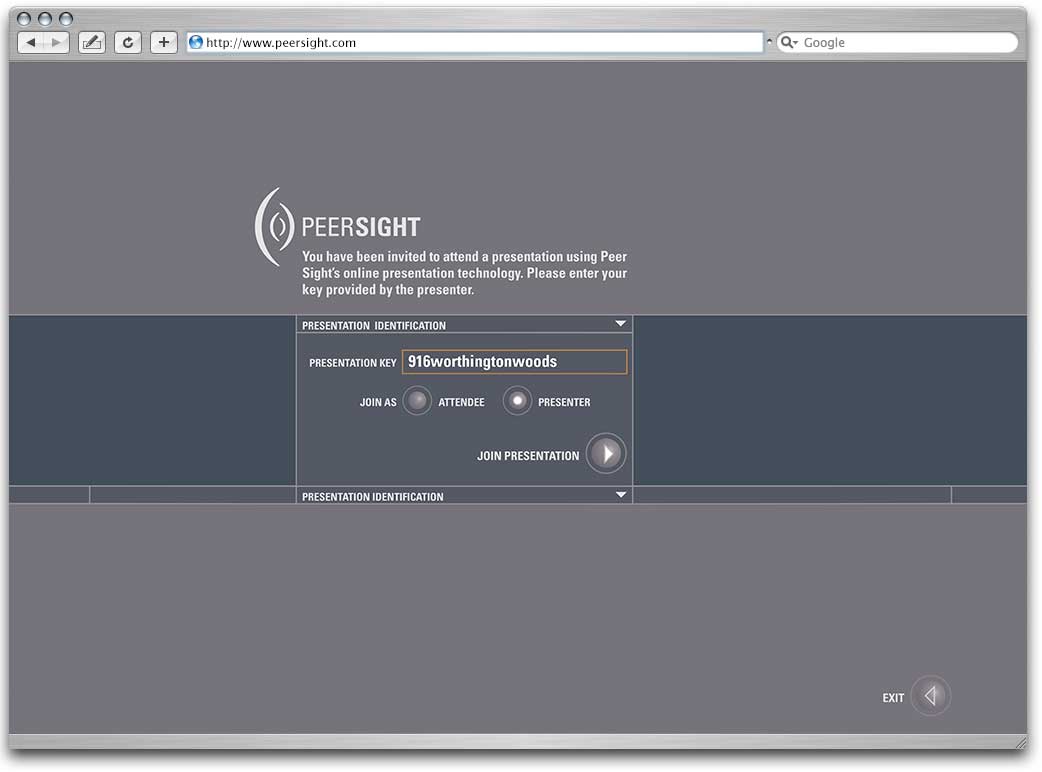Select the Presenter radio button
This screenshot has width=1042, height=772.
517,401
